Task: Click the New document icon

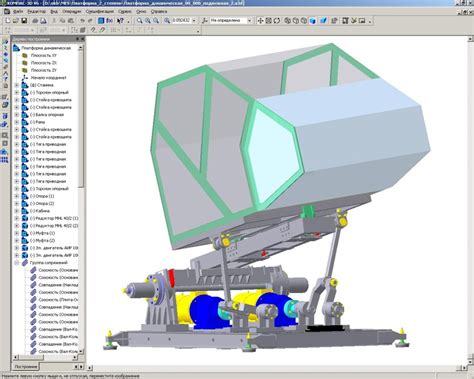Action: coord(8,21)
